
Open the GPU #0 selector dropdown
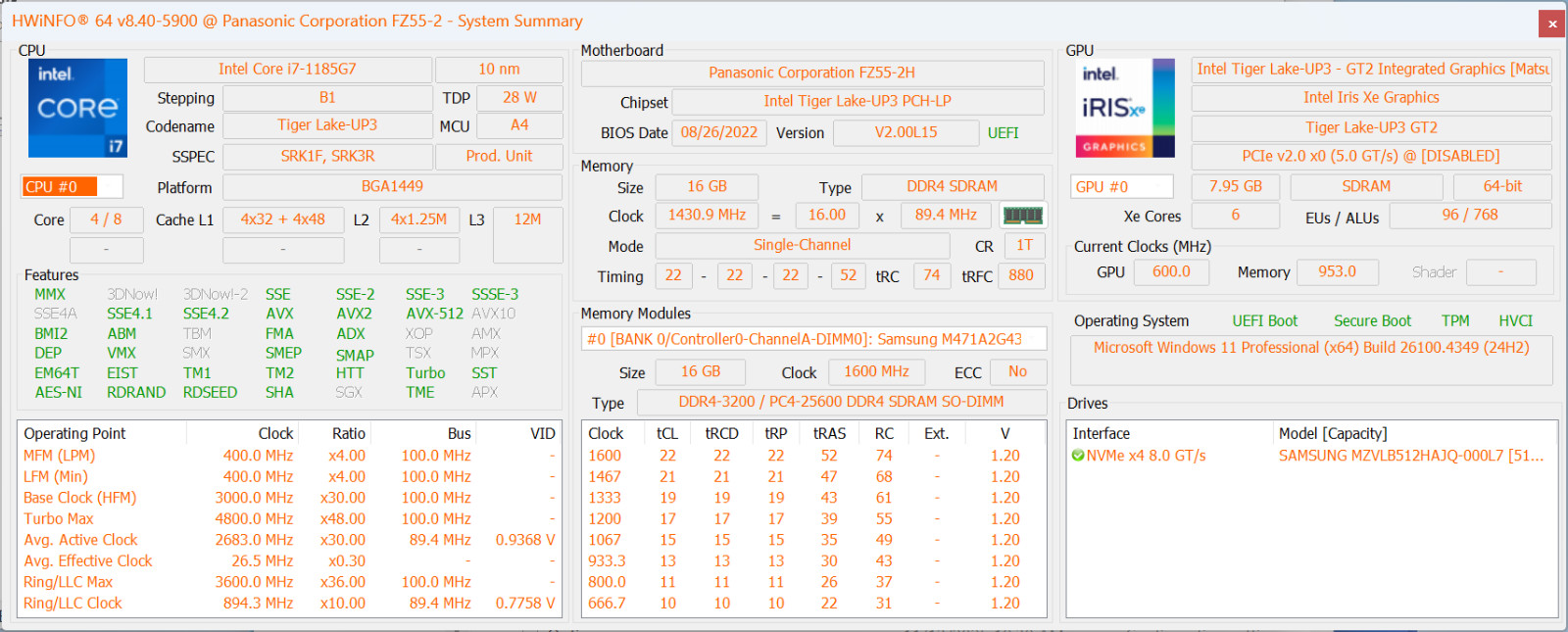tap(1122, 186)
